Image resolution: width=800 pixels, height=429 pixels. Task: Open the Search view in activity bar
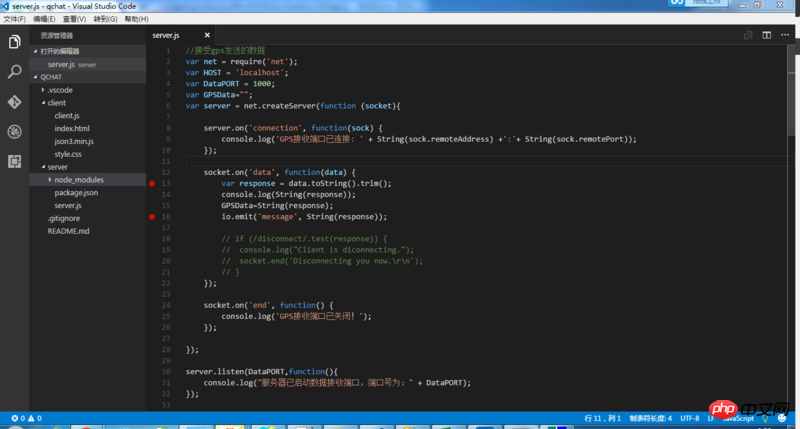point(14,72)
